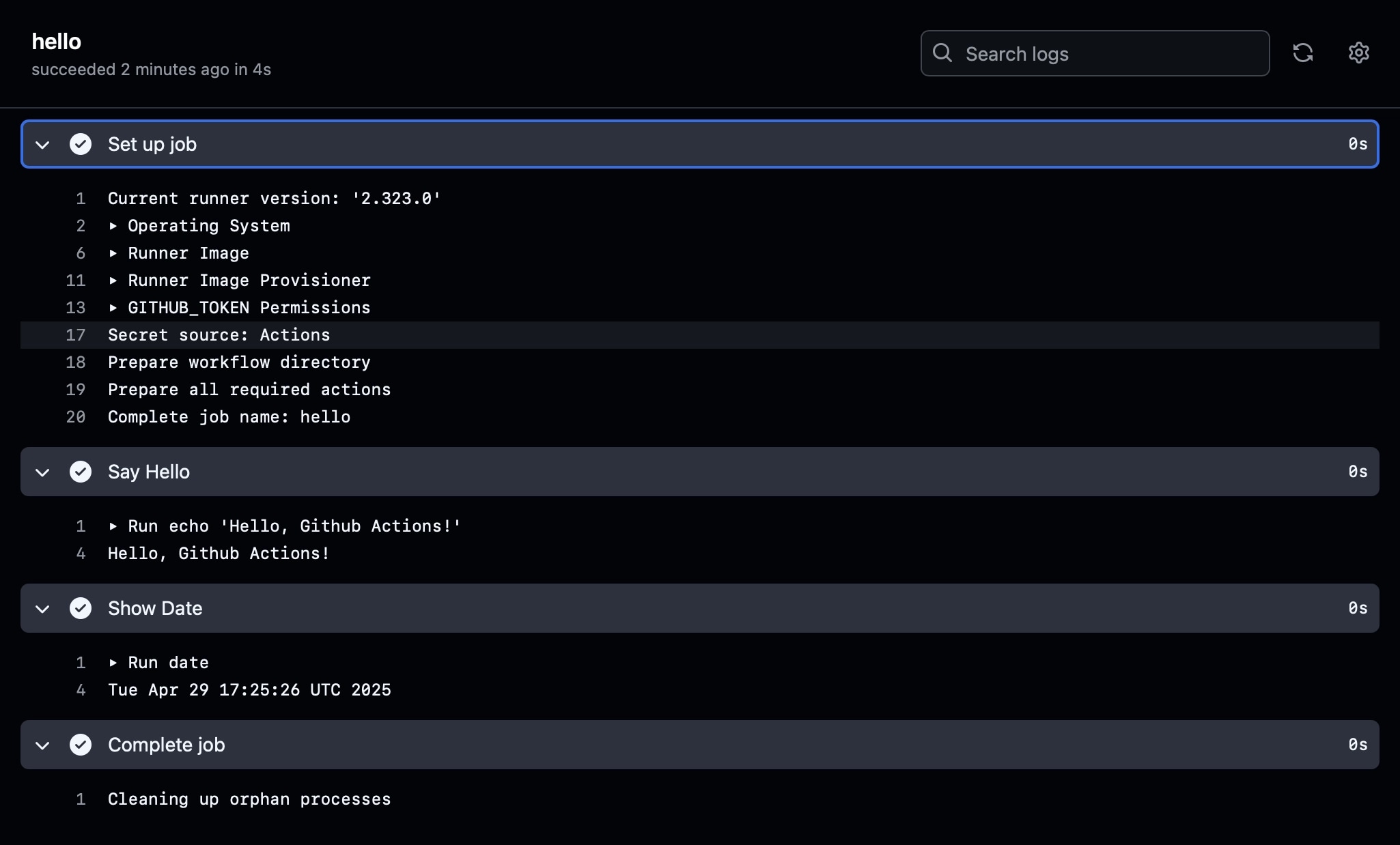The image size is (1400, 845).
Task: Click the Complete job step title
Action: click(167, 745)
